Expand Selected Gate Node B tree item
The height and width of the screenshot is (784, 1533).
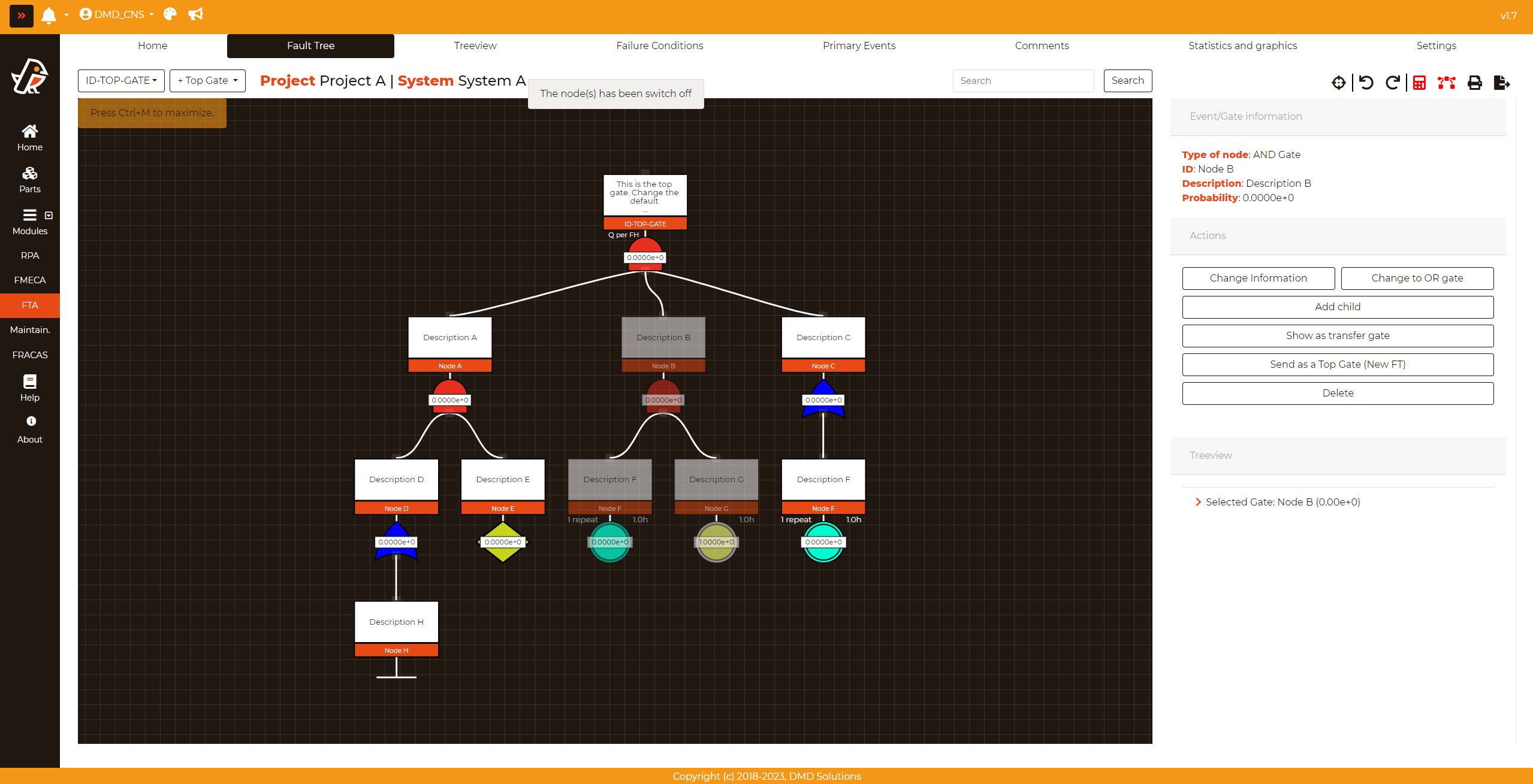tap(1198, 502)
